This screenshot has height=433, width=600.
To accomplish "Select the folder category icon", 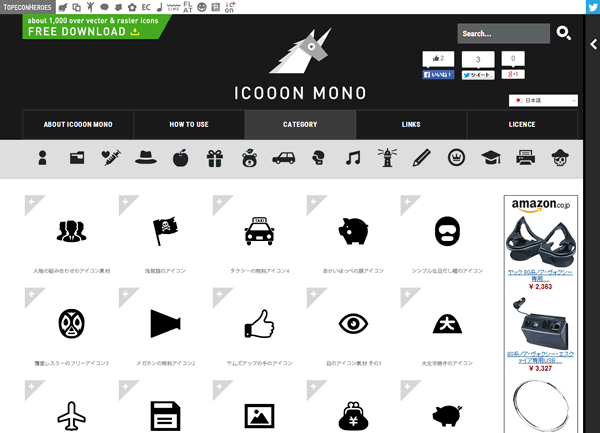I will tap(77, 158).
